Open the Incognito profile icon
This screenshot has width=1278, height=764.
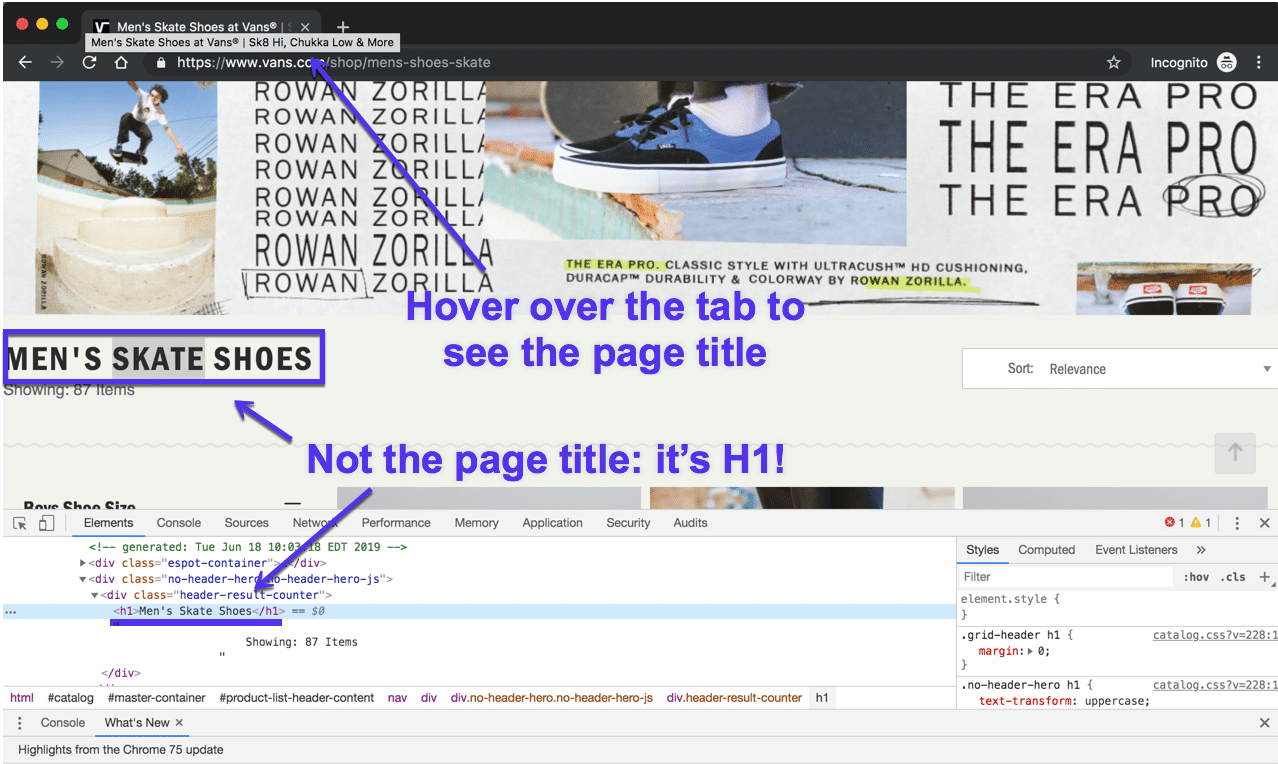click(x=1227, y=62)
